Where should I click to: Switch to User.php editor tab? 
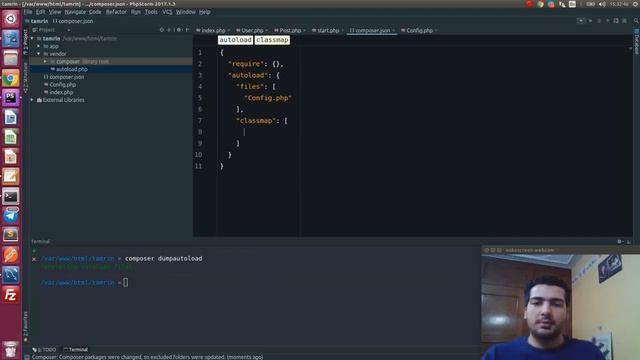[252, 30]
